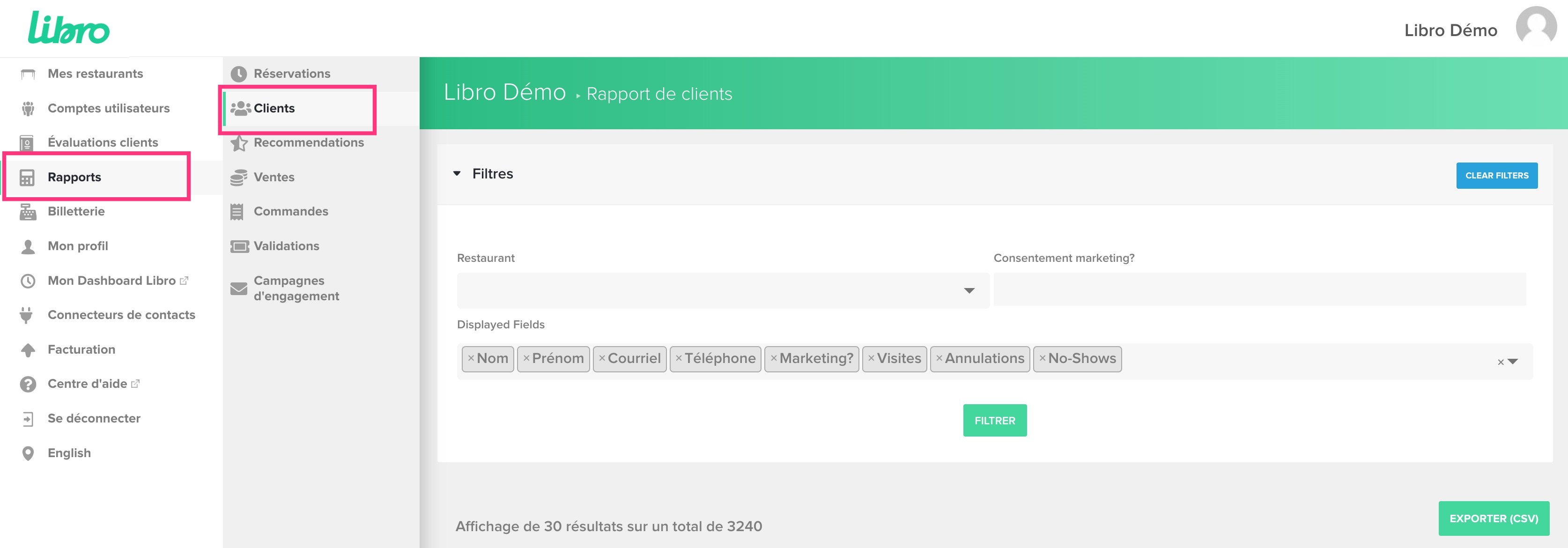Click the Consentement marketing input field
The height and width of the screenshot is (548, 1568).
1259,290
